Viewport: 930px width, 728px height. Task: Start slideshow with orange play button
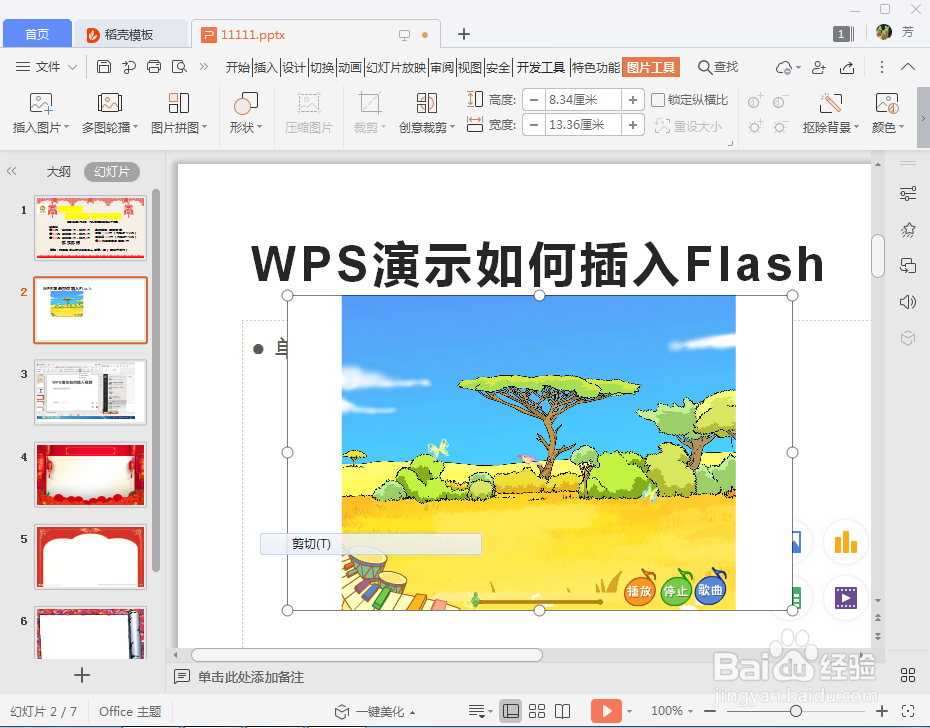click(606, 711)
